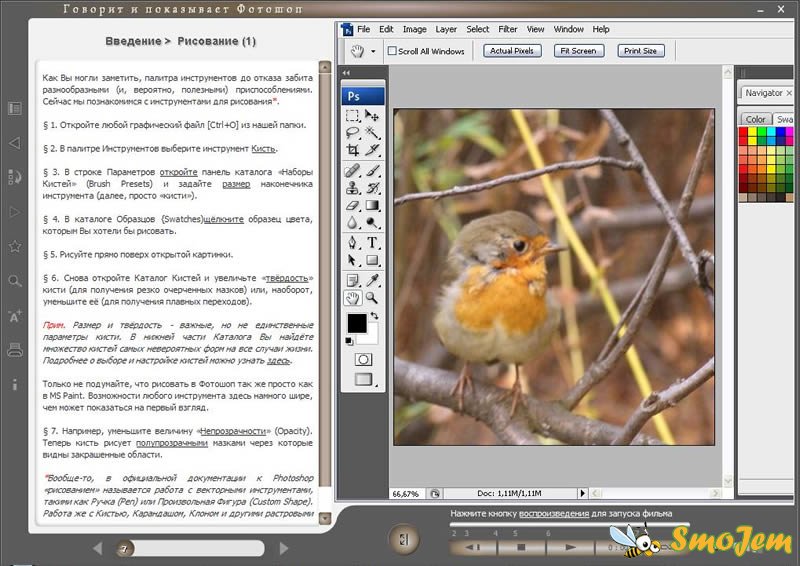Pick the red swatch in Swatches
Screen dimensions: 800x566
tap(743, 132)
